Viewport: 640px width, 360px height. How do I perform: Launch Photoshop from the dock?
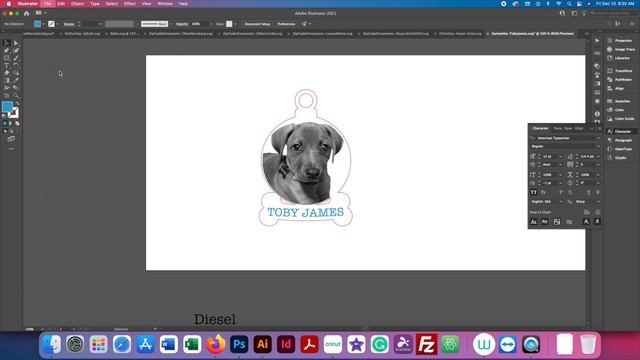tap(239, 344)
